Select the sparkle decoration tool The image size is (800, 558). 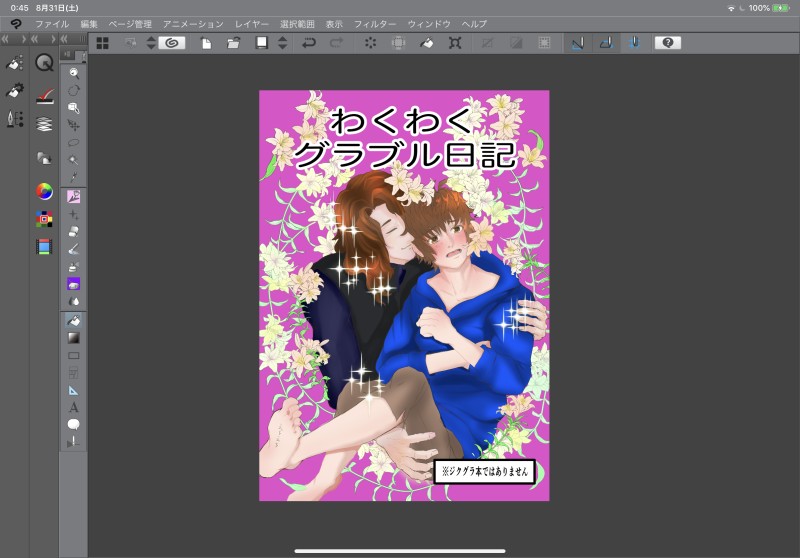point(74,214)
